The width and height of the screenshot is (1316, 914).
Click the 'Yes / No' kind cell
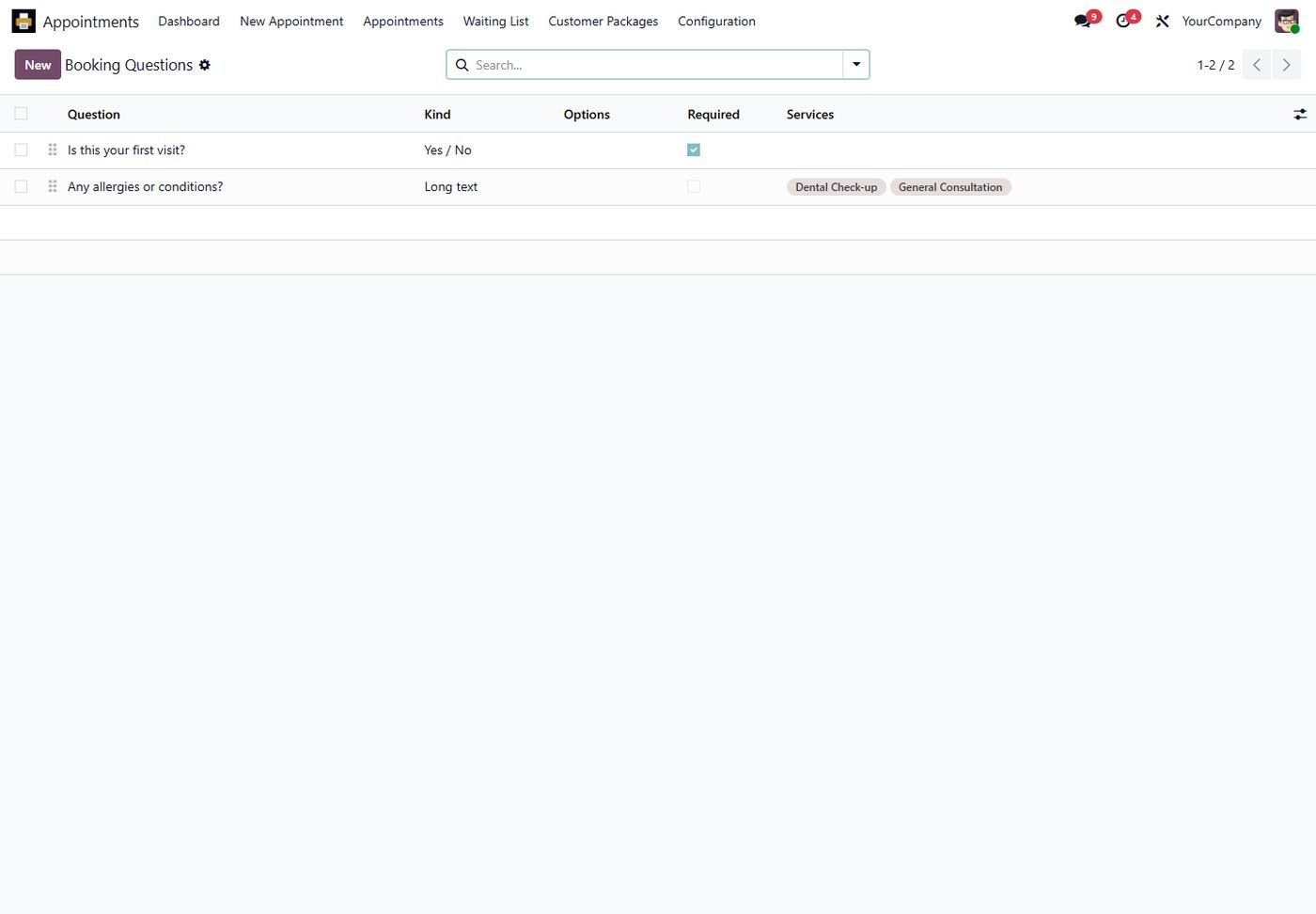pos(447,150)
